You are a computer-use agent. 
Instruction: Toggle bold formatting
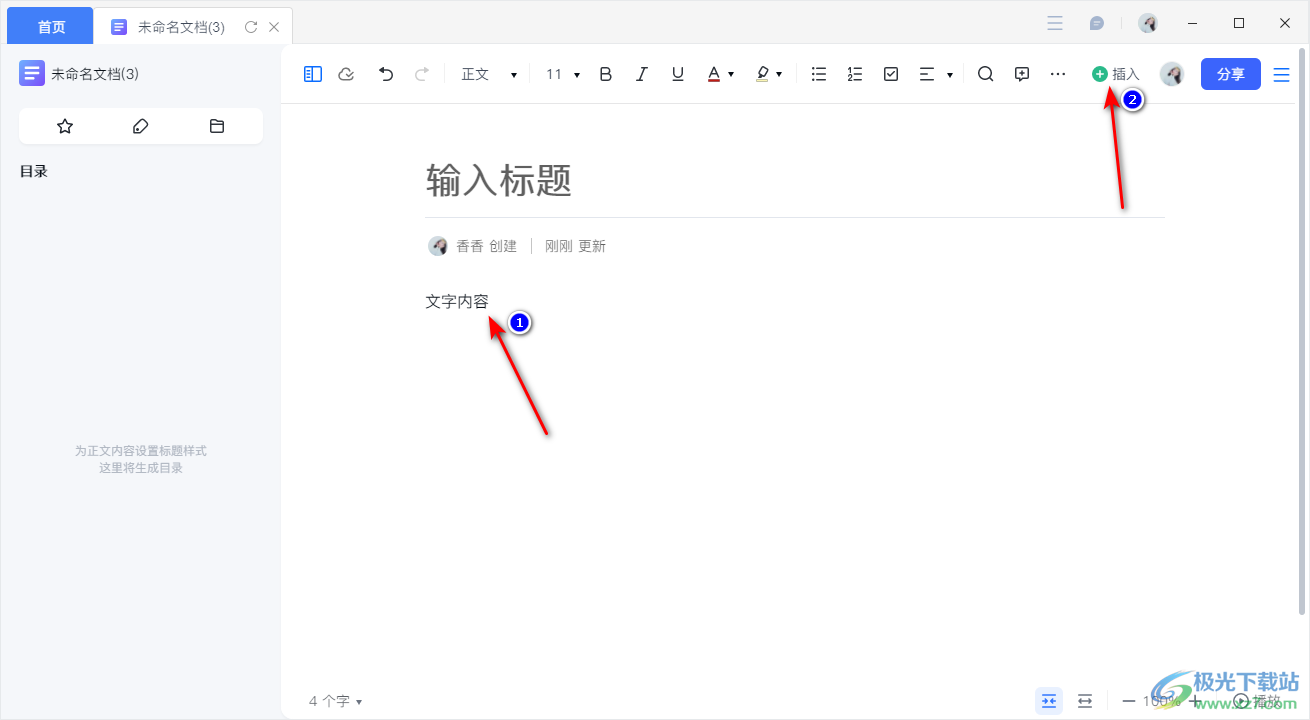pyautogui.click(x=605, y=74)
